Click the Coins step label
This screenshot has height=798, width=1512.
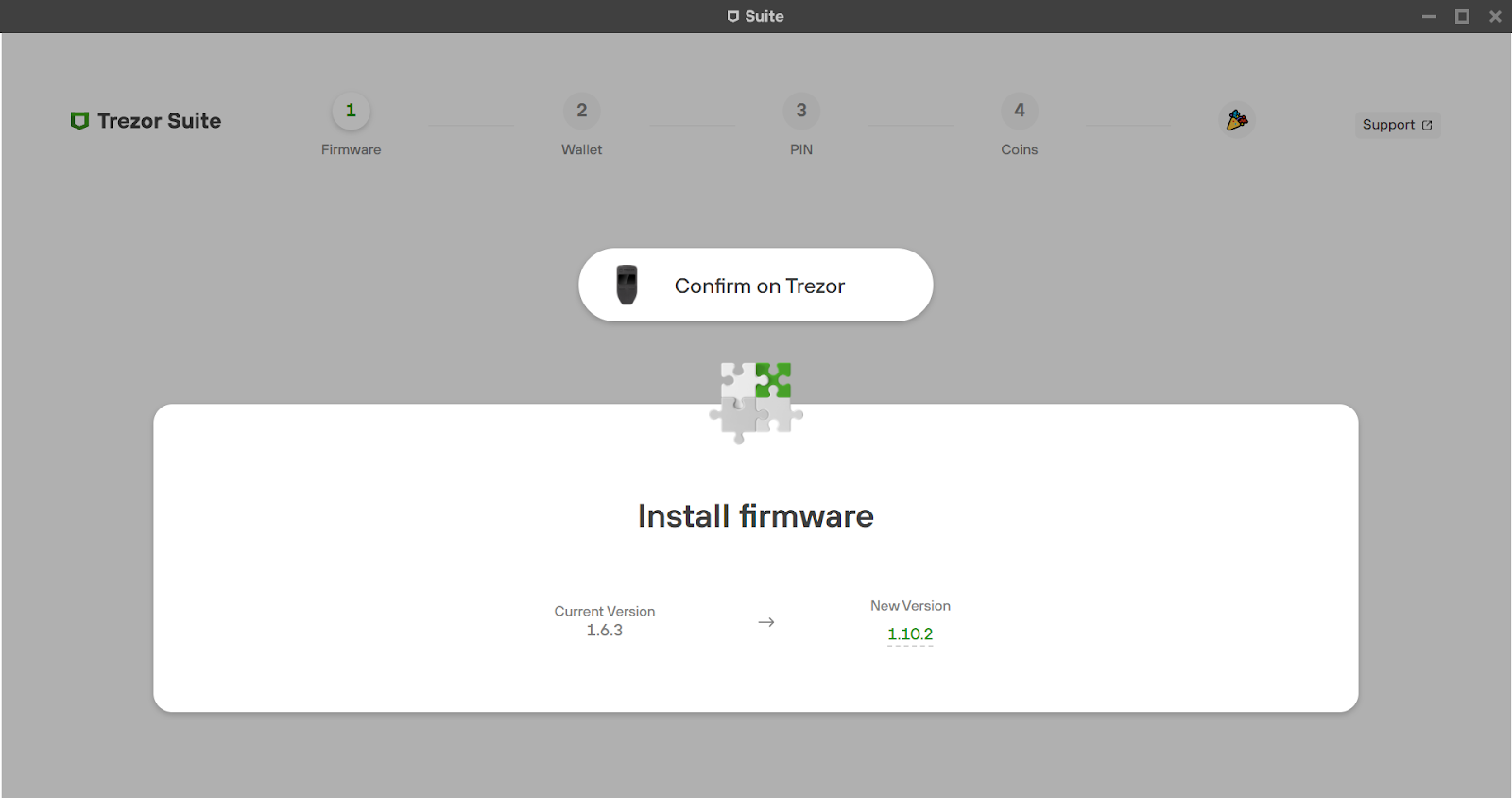click(1020, 149)
